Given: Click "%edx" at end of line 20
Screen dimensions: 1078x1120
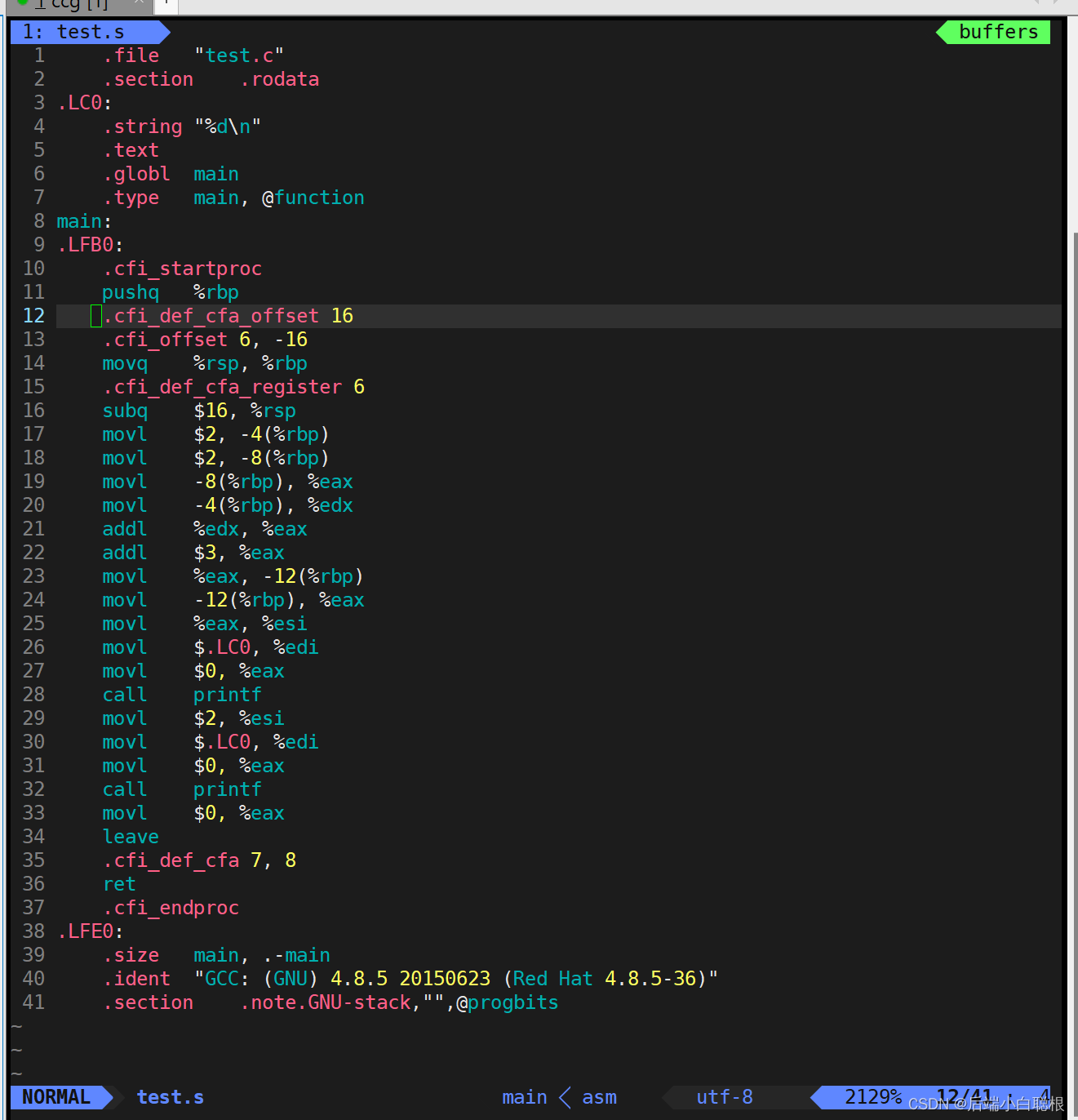Looking at the screenshot, I should tap(330, 505).
